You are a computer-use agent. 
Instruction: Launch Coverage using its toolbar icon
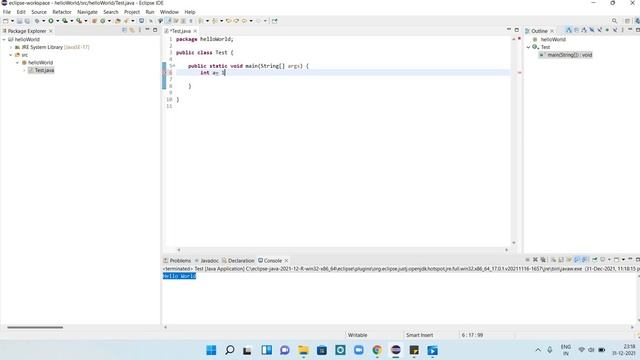point(64,21)
